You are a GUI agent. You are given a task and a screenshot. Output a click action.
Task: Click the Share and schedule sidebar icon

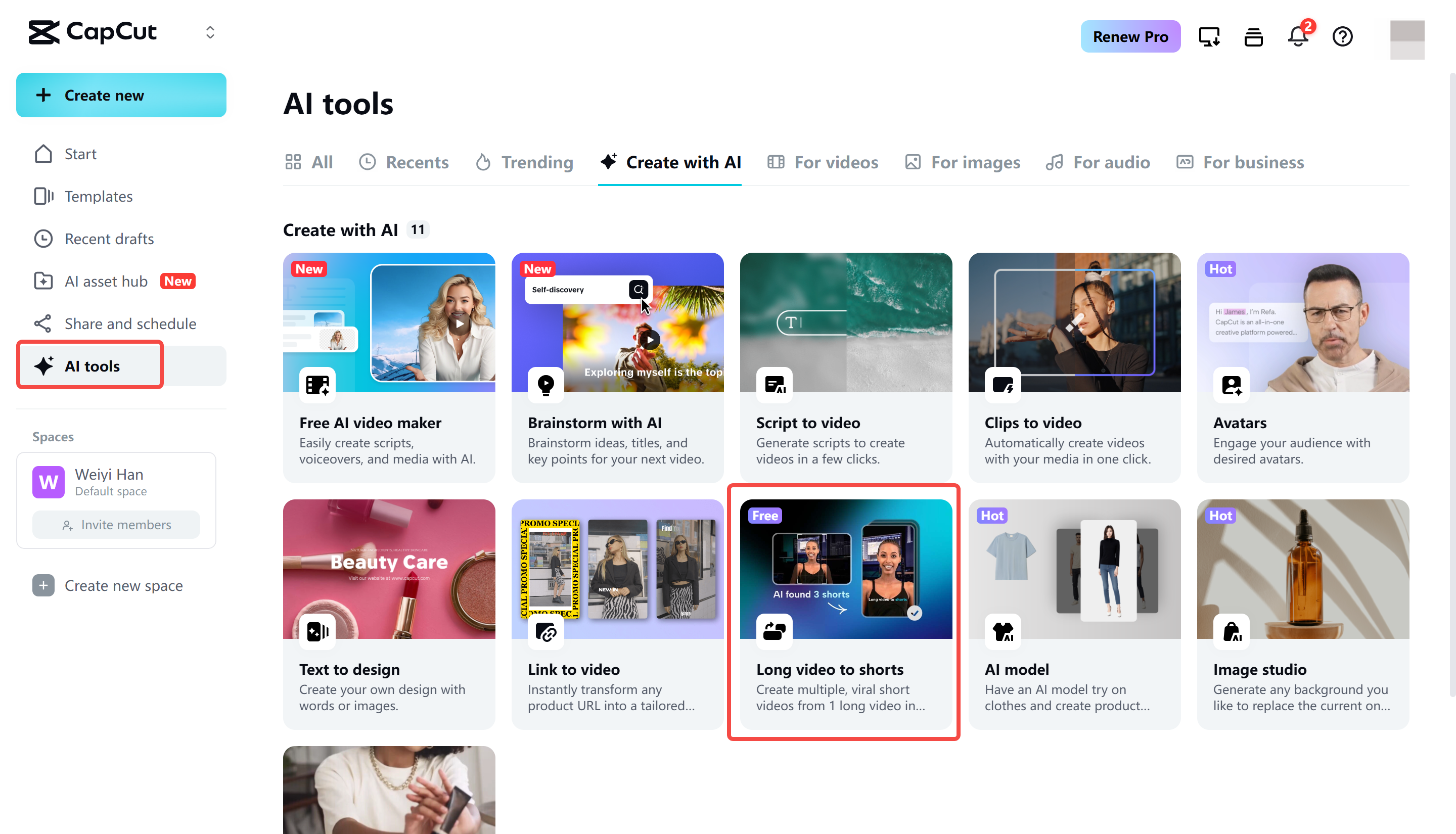(43, 323)
